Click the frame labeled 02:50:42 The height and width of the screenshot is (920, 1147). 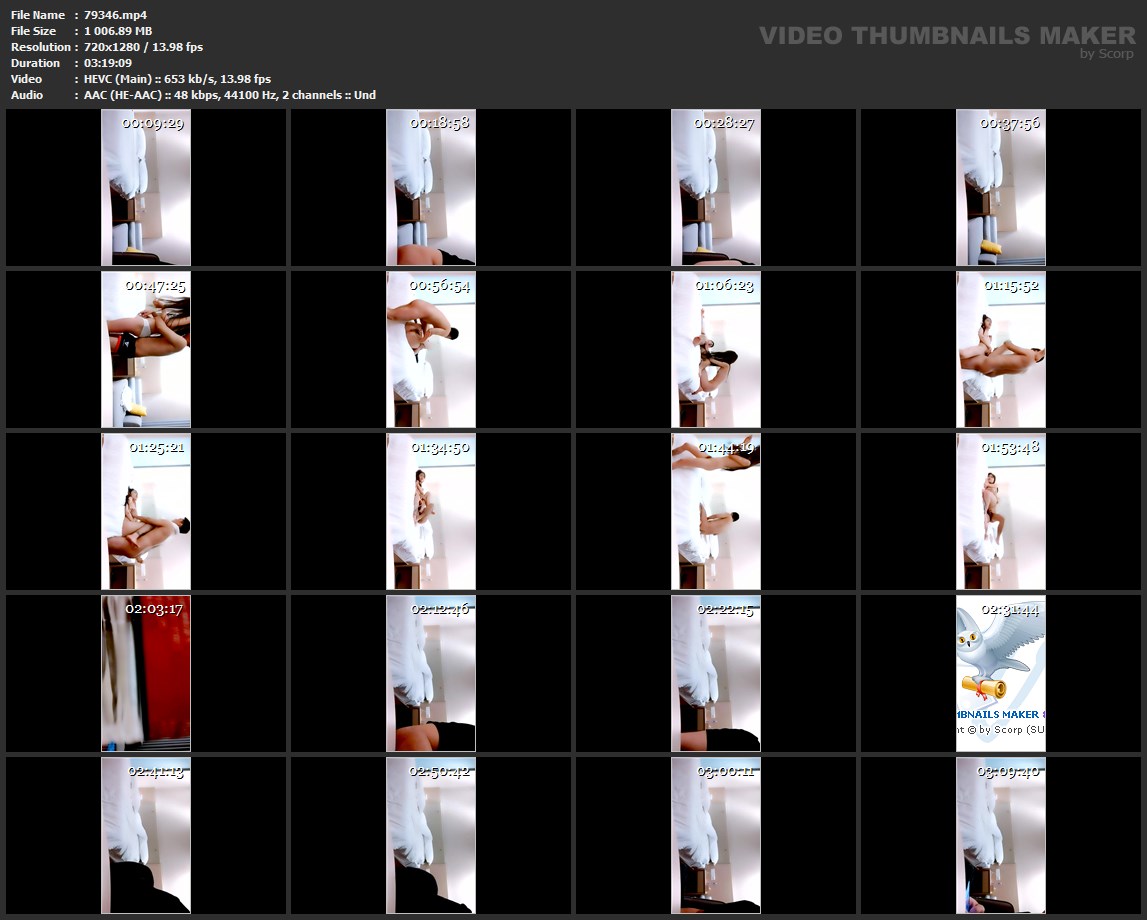(x=431, y=835)
